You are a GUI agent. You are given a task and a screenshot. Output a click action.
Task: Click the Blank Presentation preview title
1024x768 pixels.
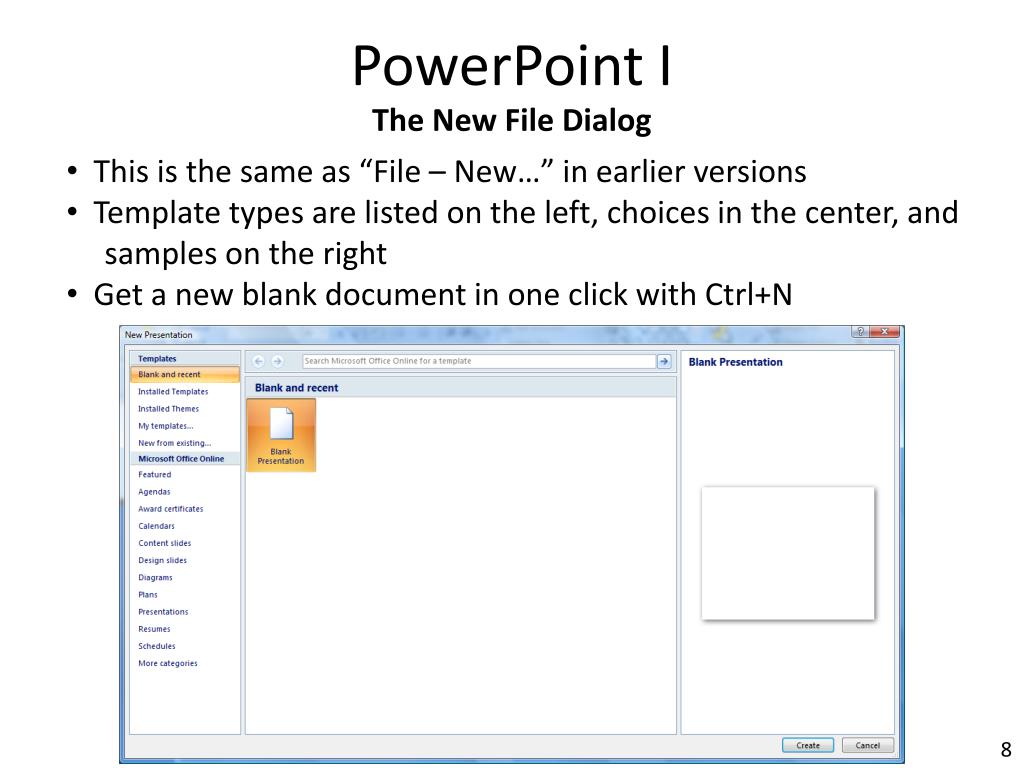point(735,362)
